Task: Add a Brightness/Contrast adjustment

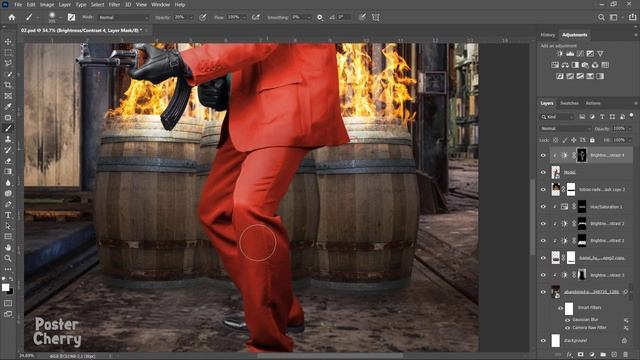Action: 560,53
